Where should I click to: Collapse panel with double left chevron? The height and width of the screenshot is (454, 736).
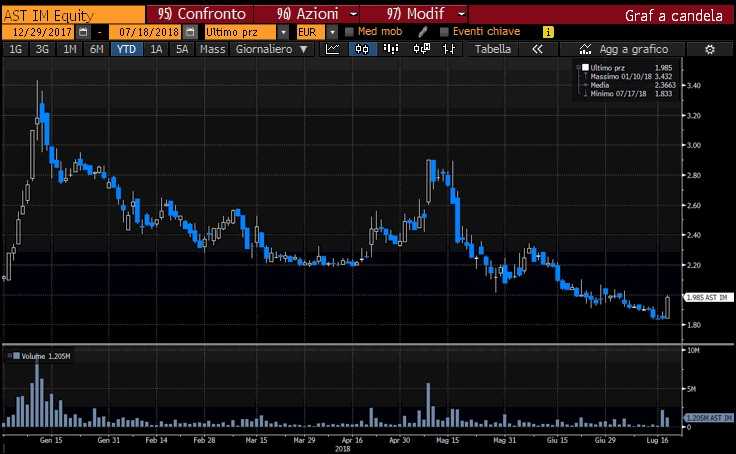[x=537, y=49]
